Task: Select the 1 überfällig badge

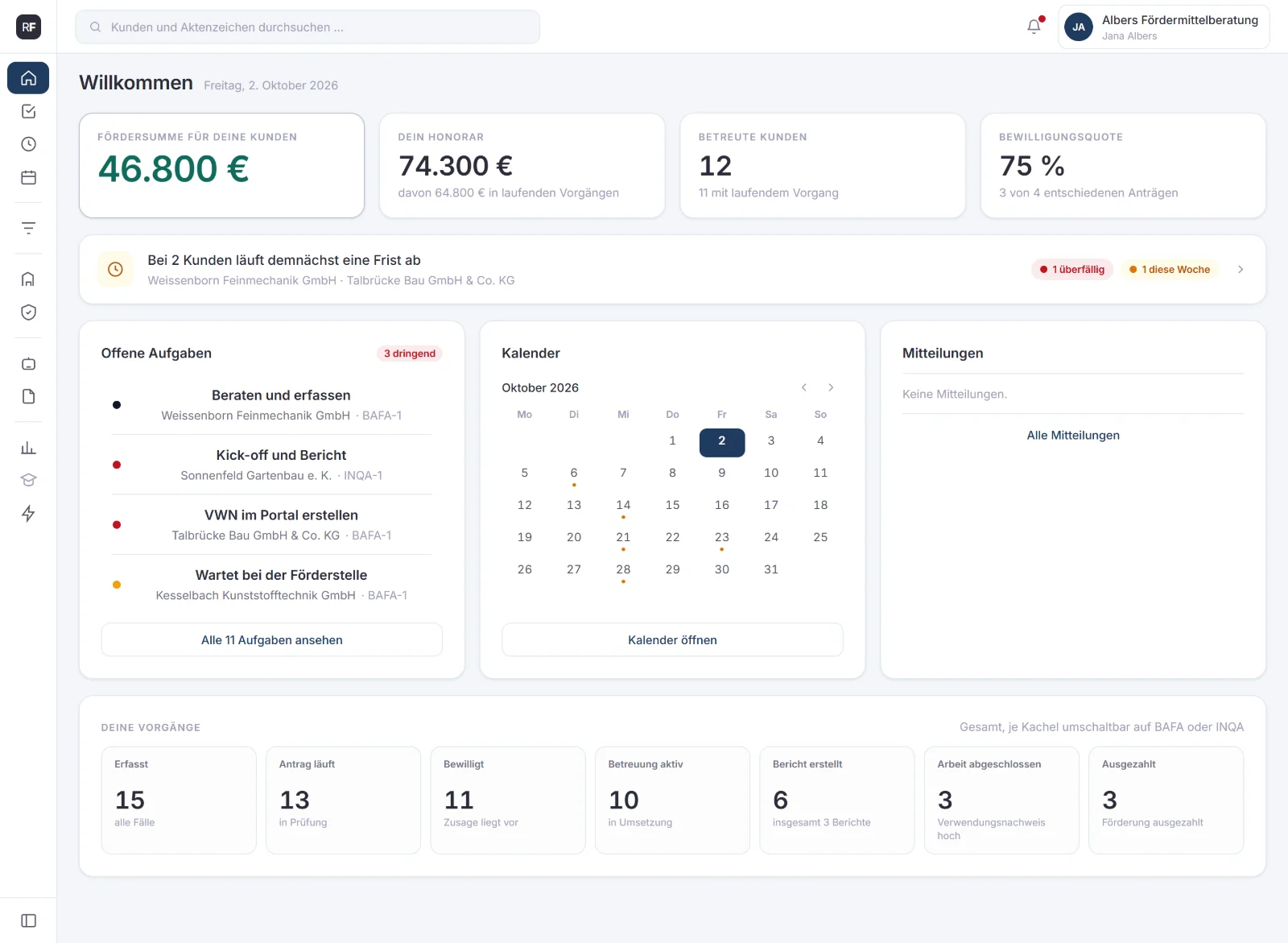Action: point(1072,270)
